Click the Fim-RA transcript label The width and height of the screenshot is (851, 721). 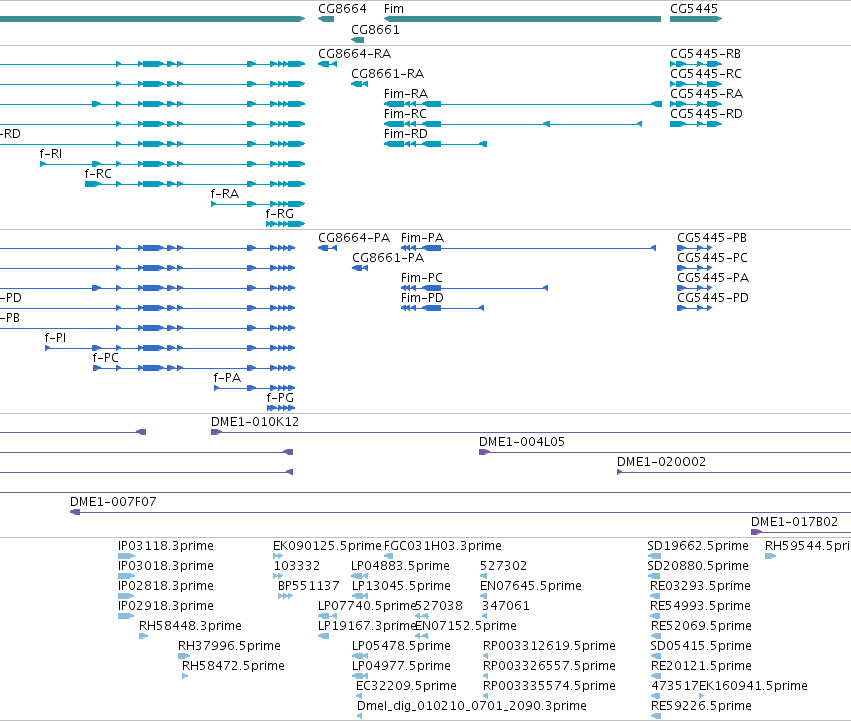coord(405,94)
